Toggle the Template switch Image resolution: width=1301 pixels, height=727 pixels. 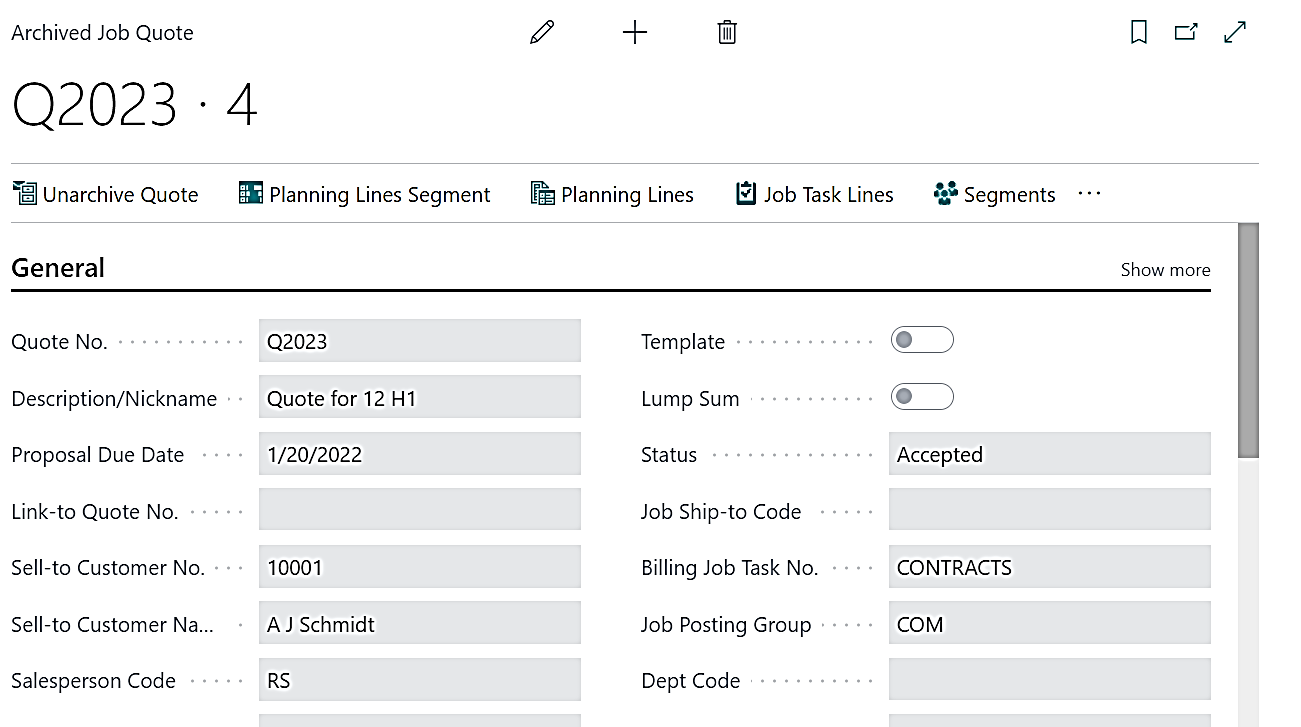[x=922, y=341]
